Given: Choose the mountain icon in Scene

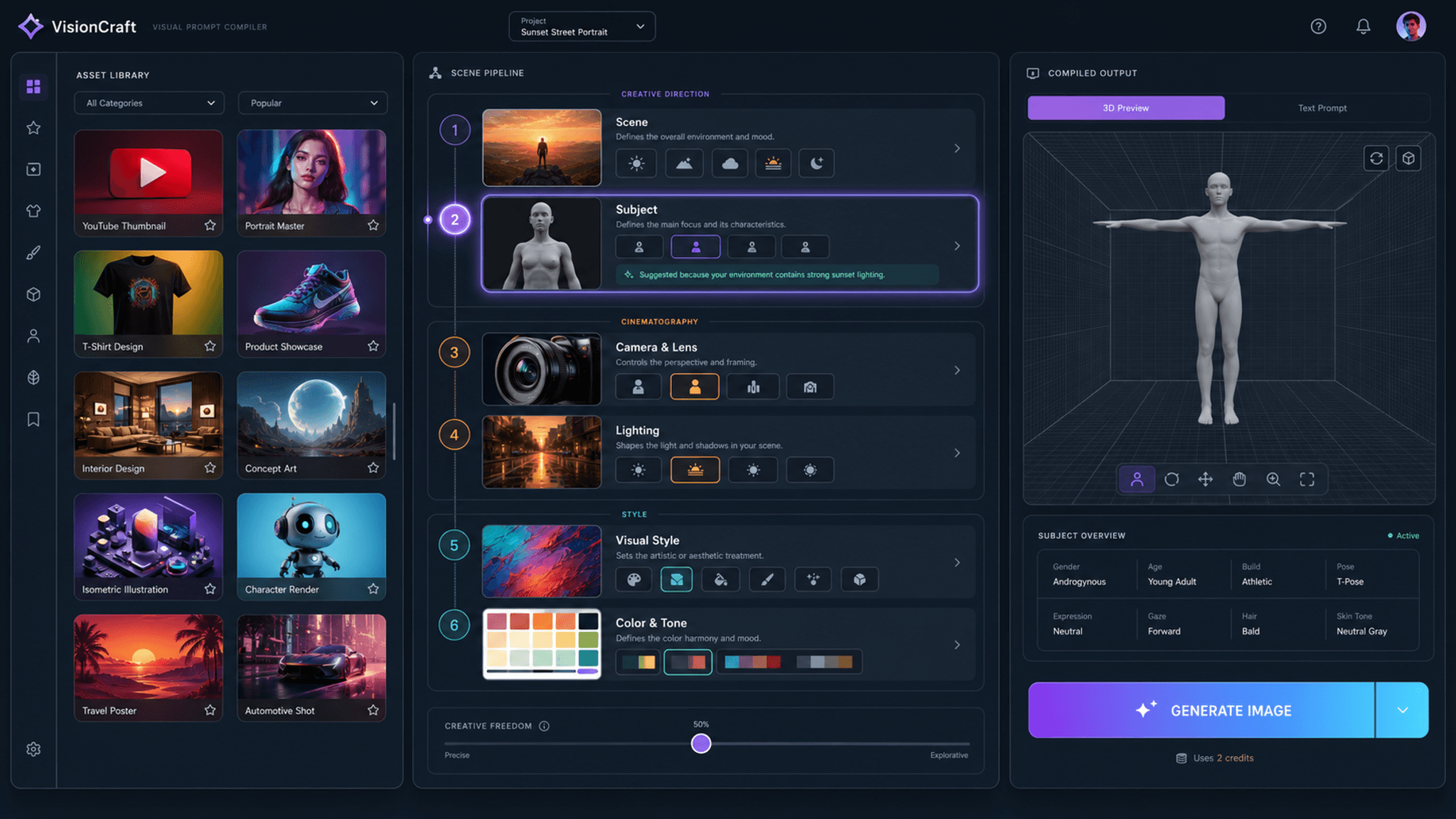Looking at the screenshot, I should (x=684, y=164).
